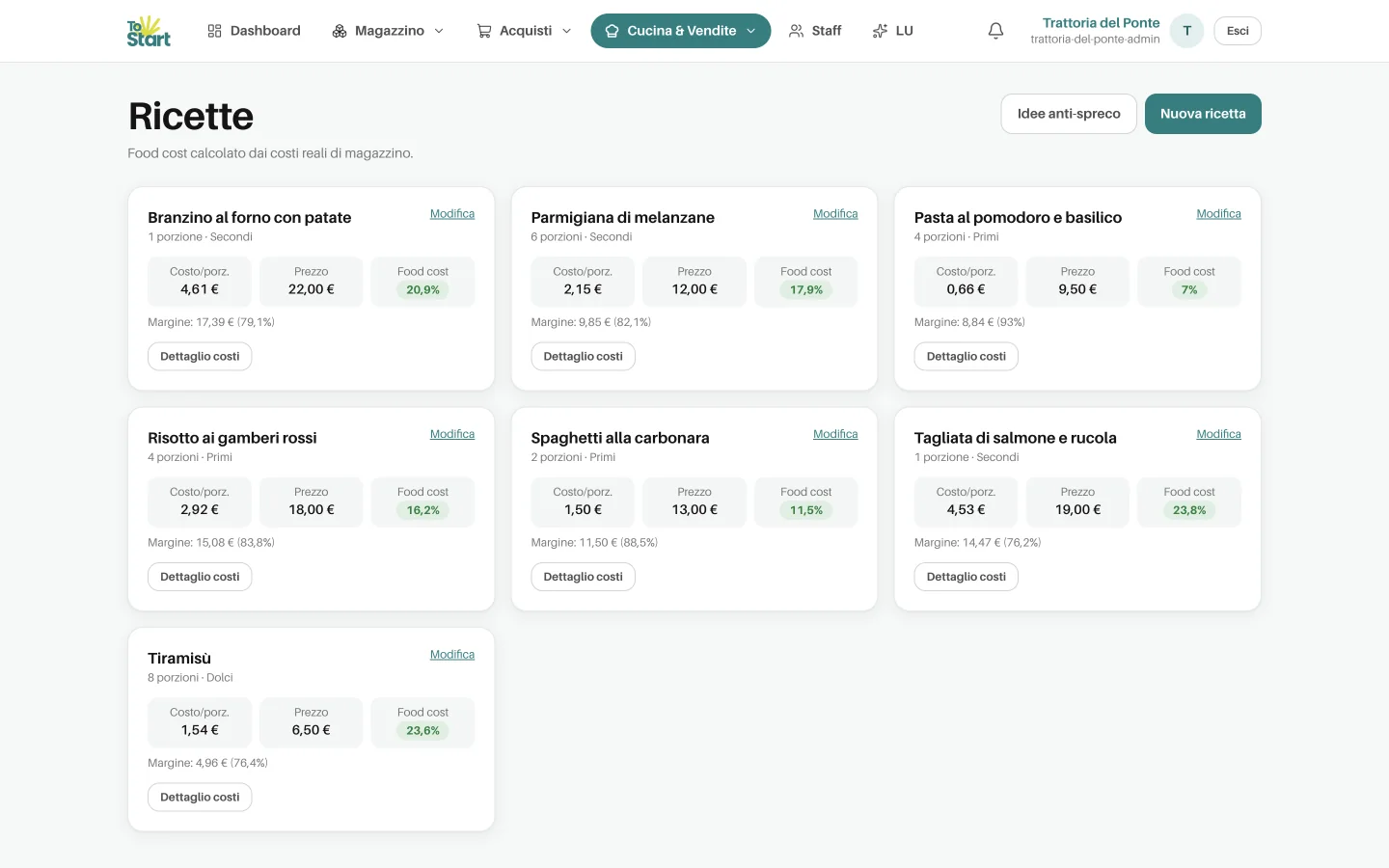Create a Nuova ricetta
1389x868 pixels.
1203,114
